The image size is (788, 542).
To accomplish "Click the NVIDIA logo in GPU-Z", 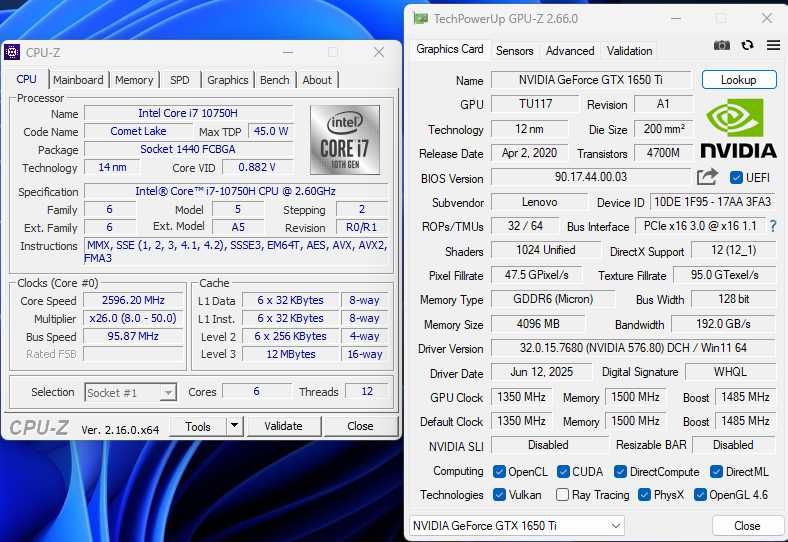I will (x=738, y=128).
